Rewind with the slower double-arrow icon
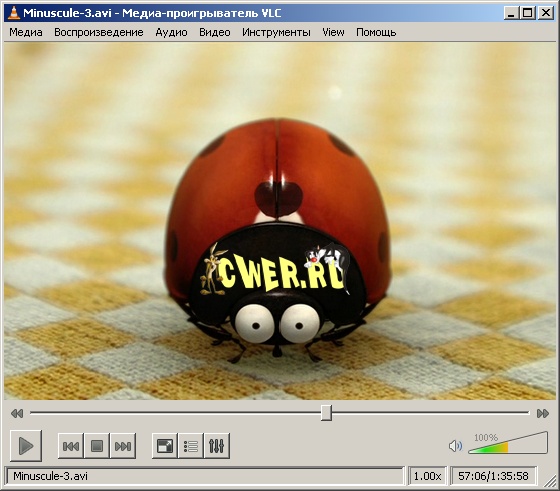The image size is (560, 491). click(x=17, y=414)
